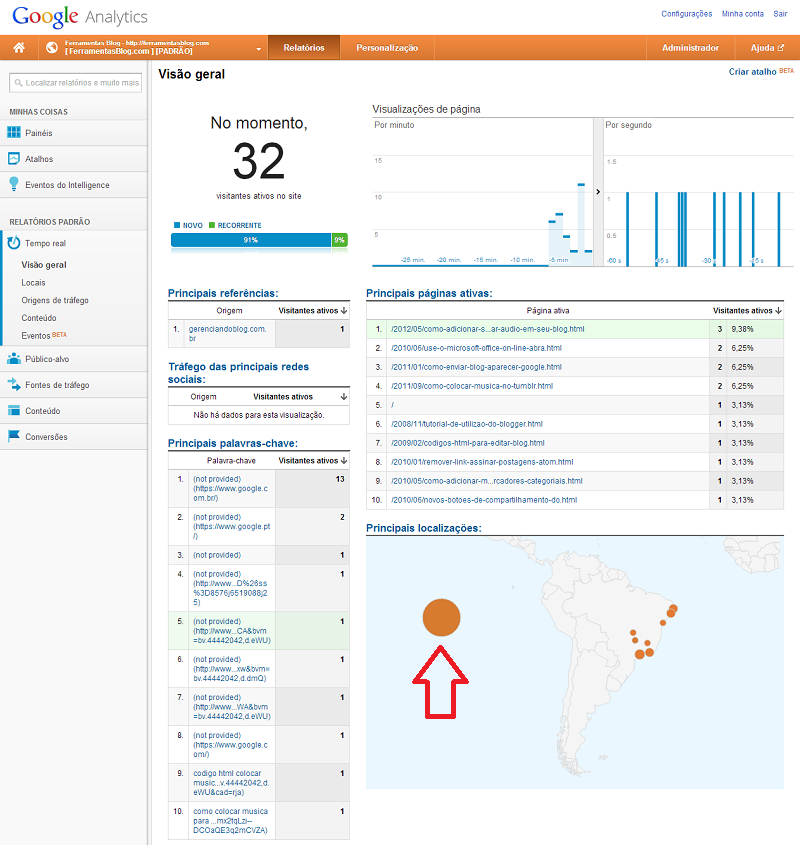Open the como-enviar-blog-aparecer-google page link
800x845 pixels.
click(476, 367)
